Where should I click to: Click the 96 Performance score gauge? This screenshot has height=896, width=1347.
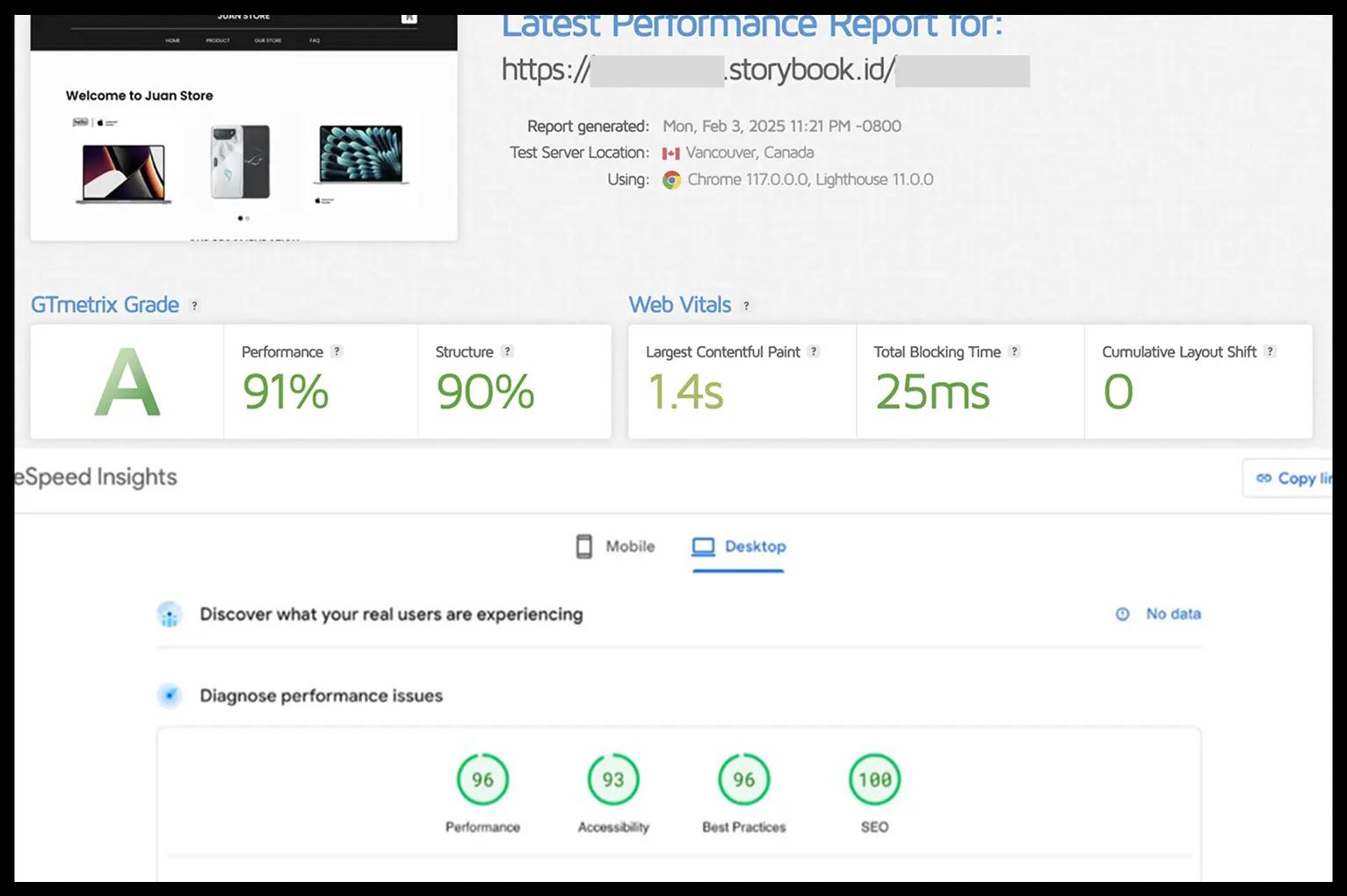[482, 779]
